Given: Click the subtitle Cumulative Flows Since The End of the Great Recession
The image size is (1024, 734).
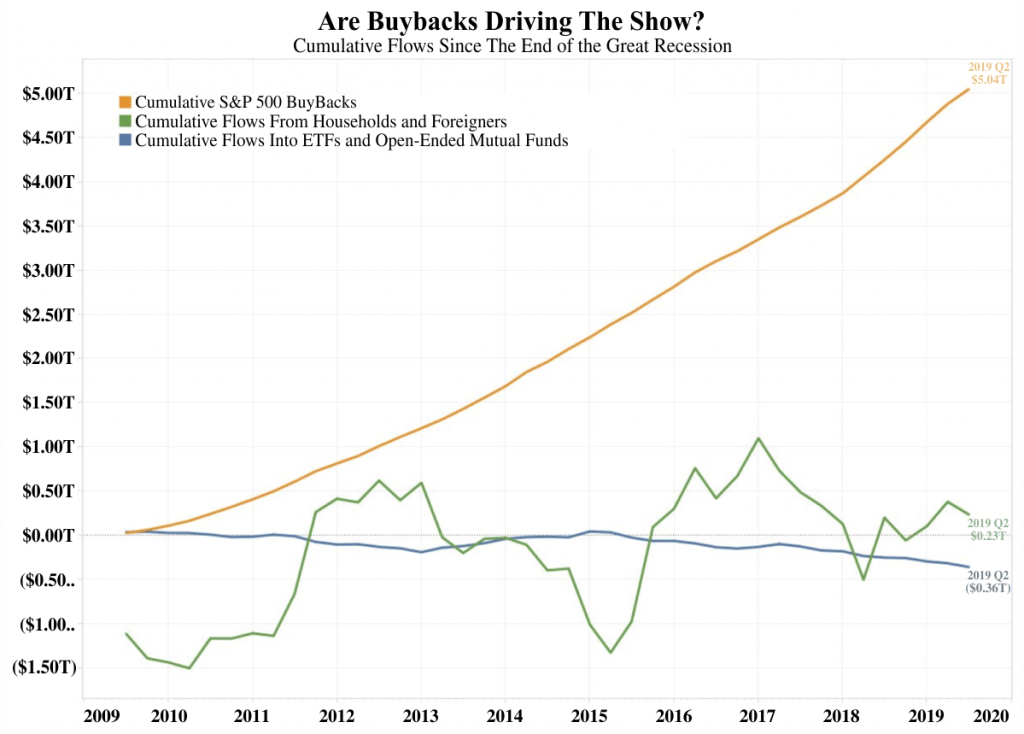Looking at the screenshot, I should (512, 46).
